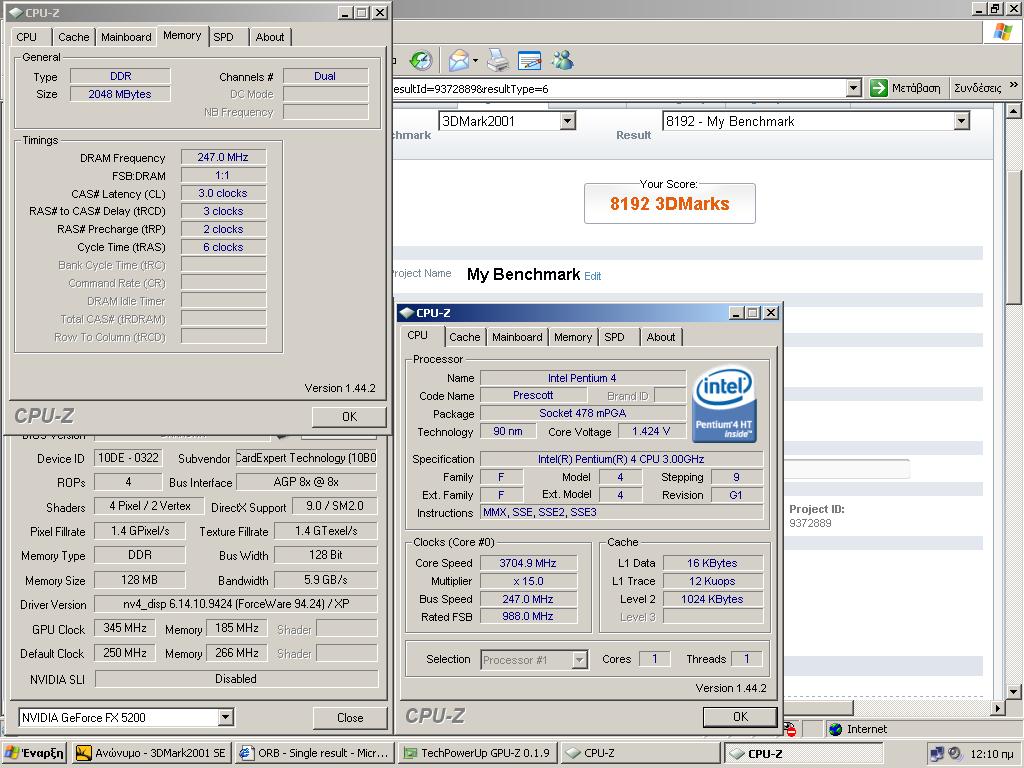
Task: Open the Processor #1 selection dropdown
Action: click(x=579, y=660)
